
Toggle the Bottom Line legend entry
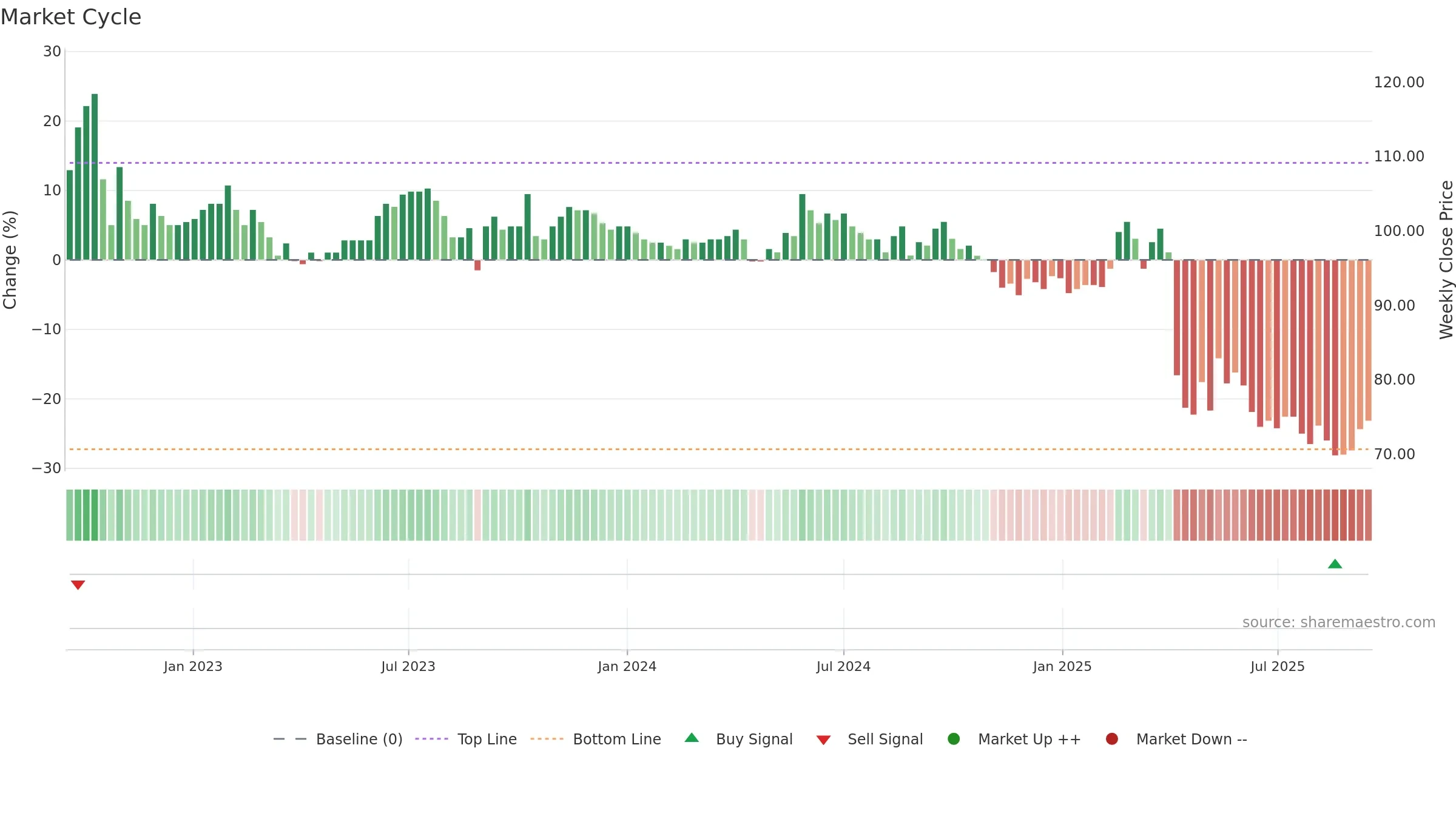coord(595,739)
